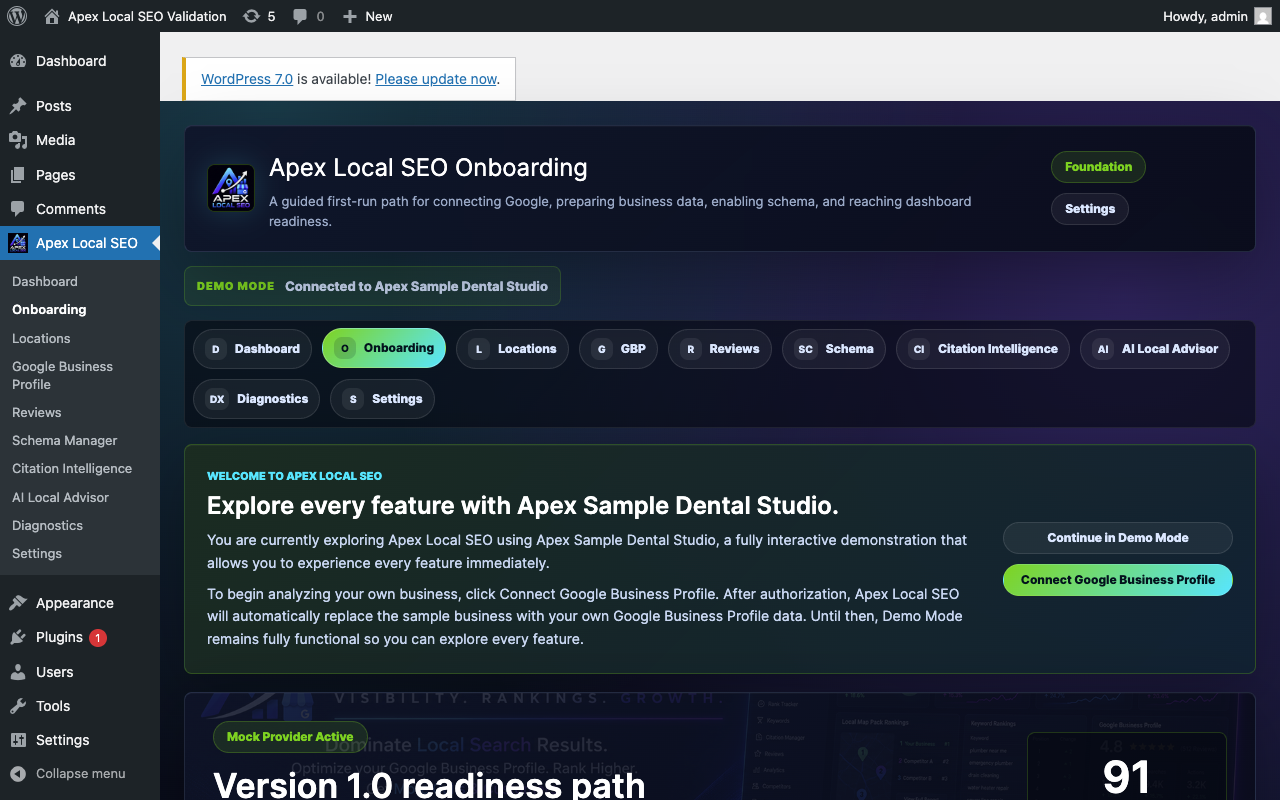
Task: Open Google Business Profile in the sidebar submenu
Action: tap(62, 375)
